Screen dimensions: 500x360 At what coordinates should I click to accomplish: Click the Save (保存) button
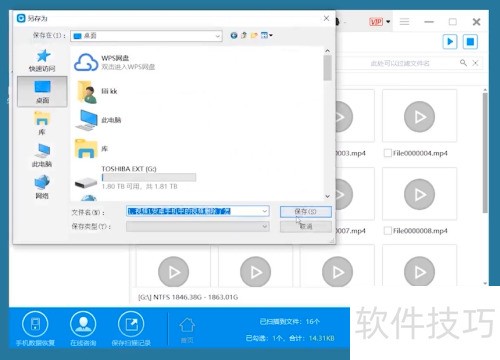point(306,212)
